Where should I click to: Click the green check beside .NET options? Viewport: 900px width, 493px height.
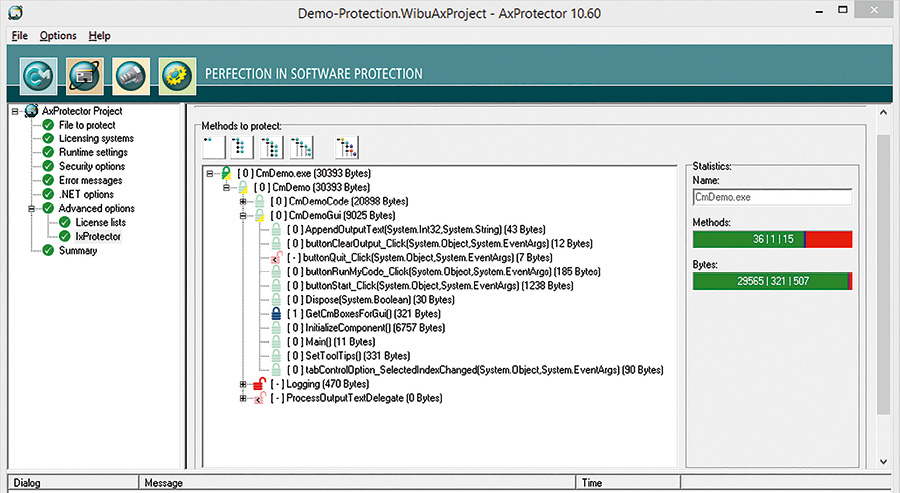click(48, 194)
